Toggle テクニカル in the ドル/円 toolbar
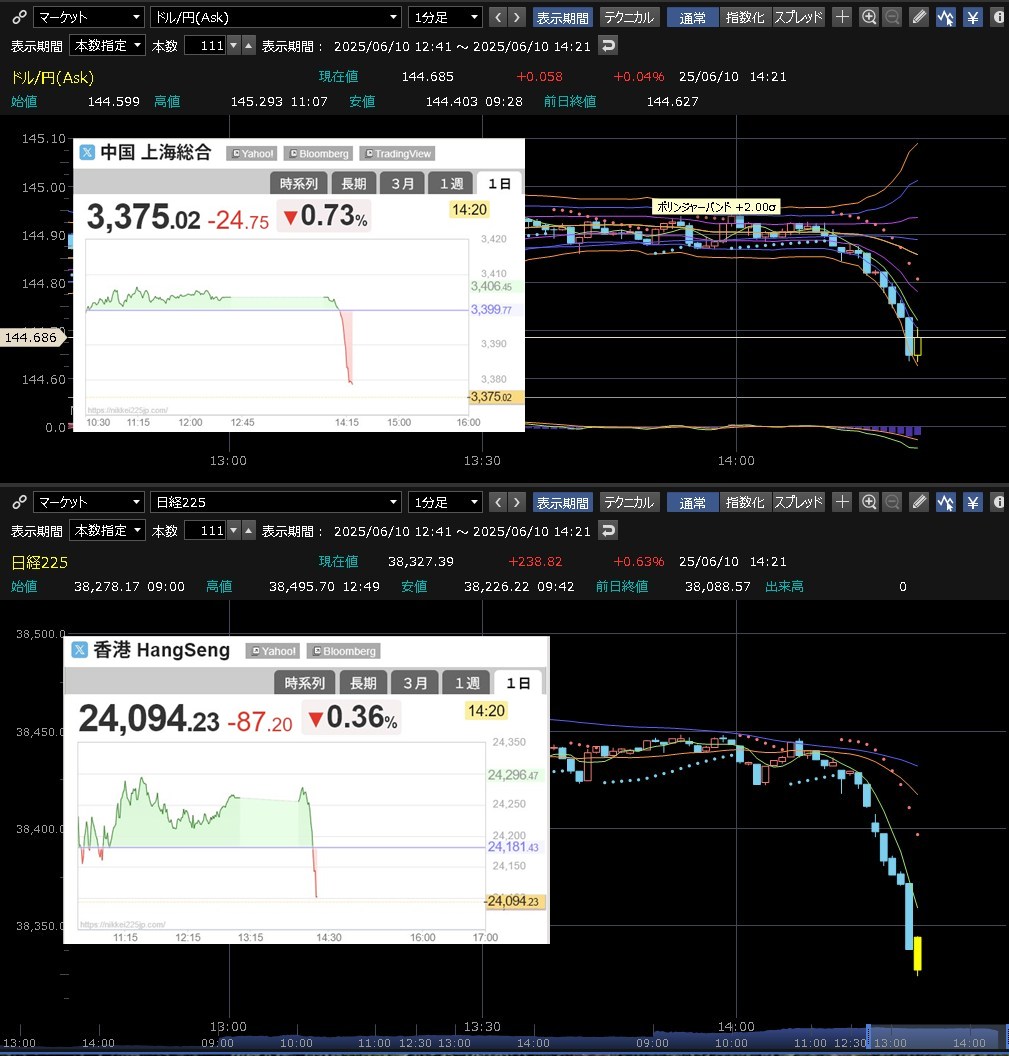Viewport: 1009px width, 1056px height. [x=629, y=17]
